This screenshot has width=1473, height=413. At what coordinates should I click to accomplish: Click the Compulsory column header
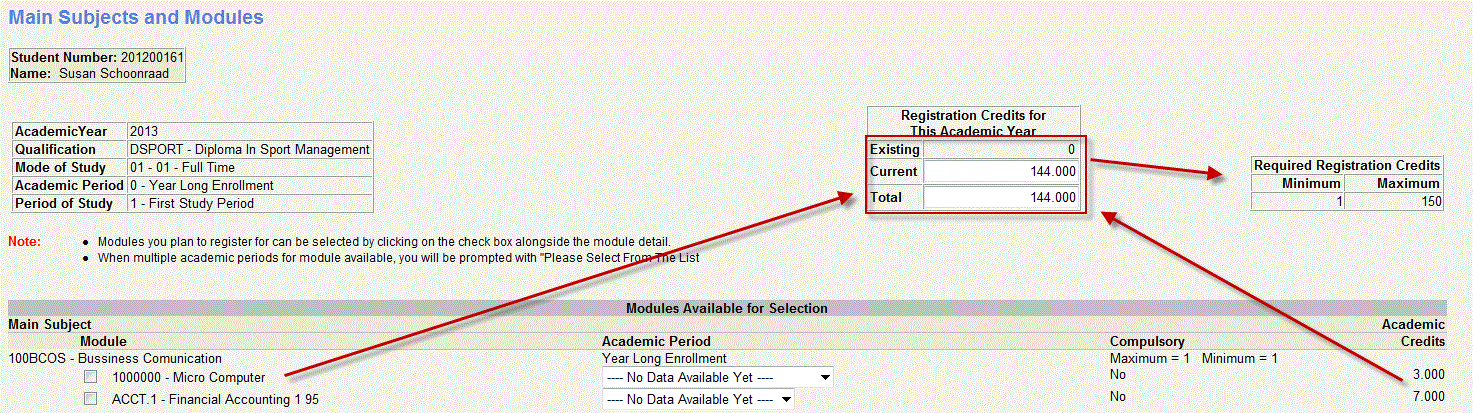pos(1147,342)
